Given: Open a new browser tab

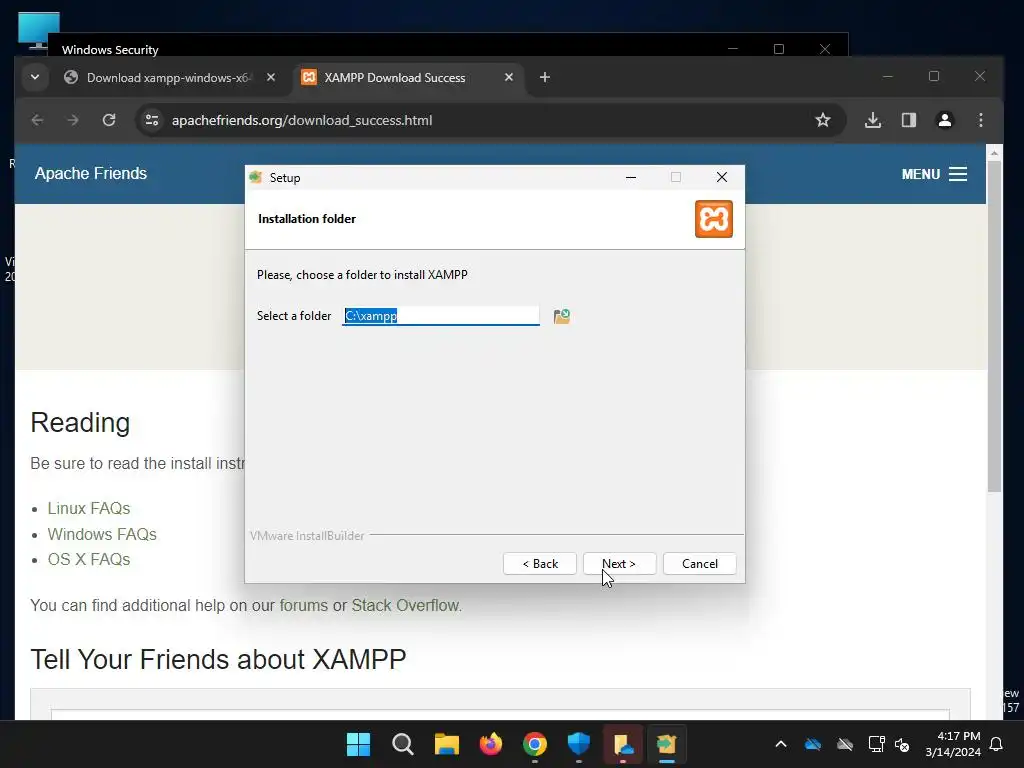Looking at the screenshot, I should coord(545,78).
